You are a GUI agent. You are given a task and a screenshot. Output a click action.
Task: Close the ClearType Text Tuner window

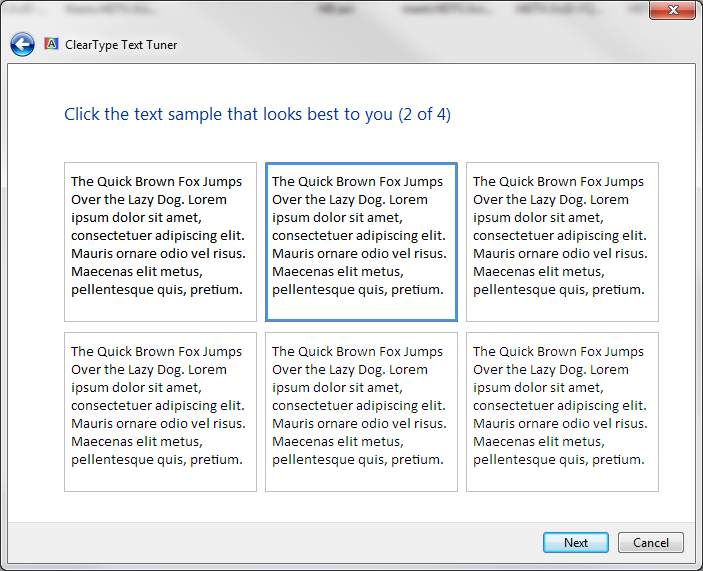pos(673,11)
